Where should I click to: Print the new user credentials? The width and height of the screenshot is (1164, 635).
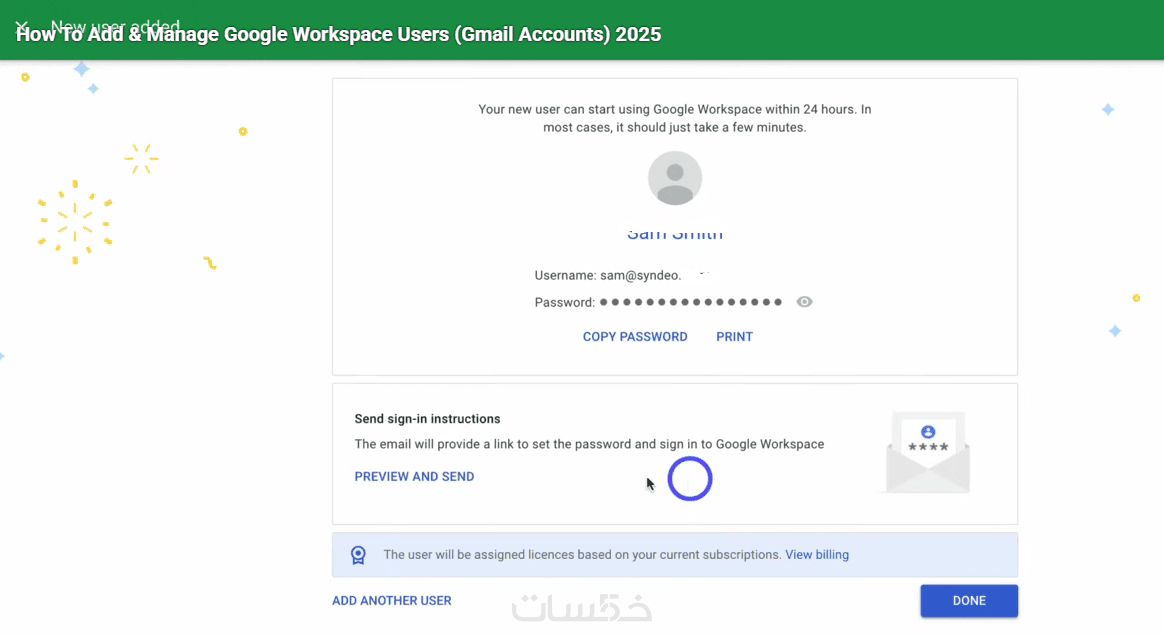(x=734, y=336)
